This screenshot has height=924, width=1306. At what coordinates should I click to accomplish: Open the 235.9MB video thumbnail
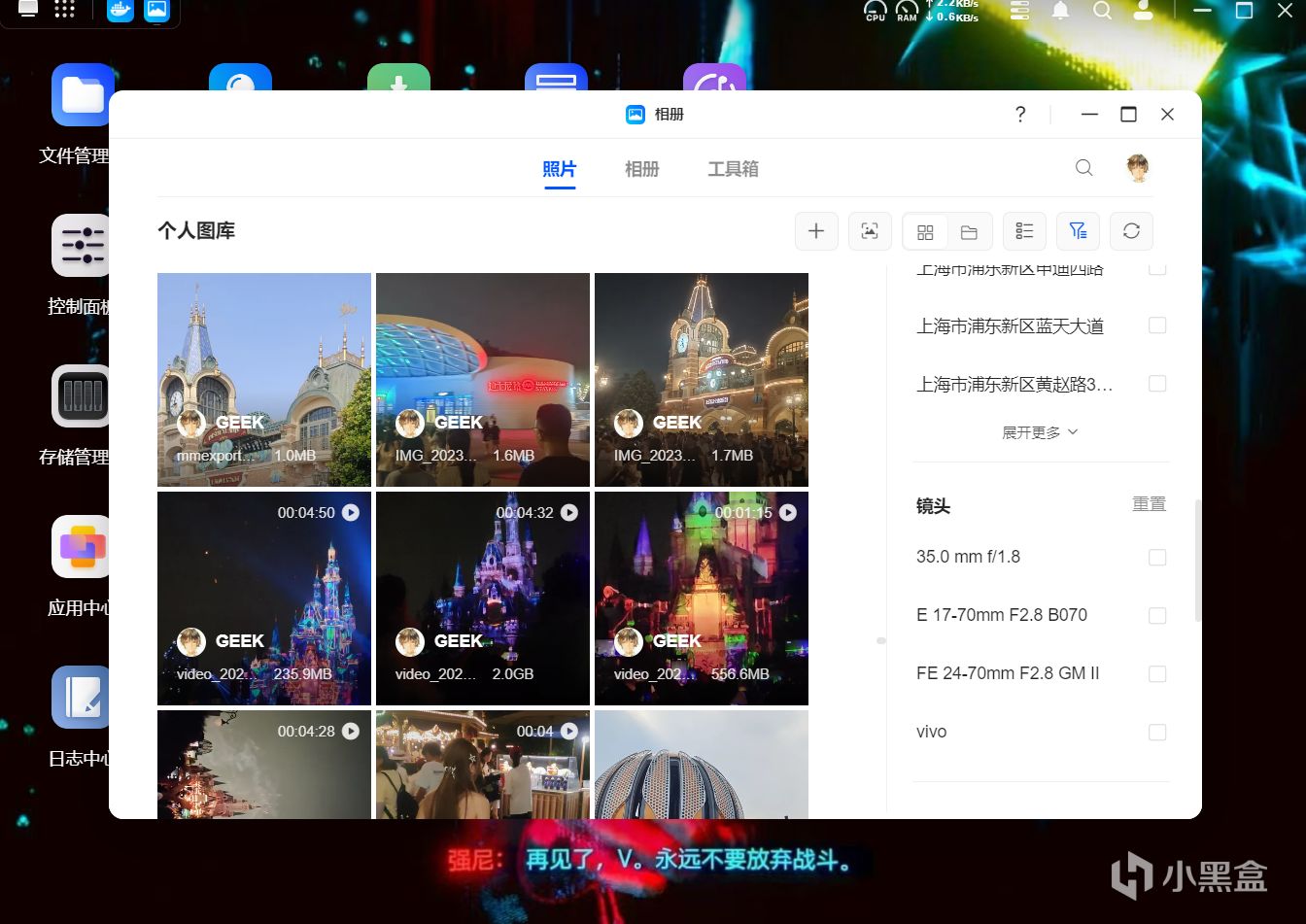coord(264,599)
